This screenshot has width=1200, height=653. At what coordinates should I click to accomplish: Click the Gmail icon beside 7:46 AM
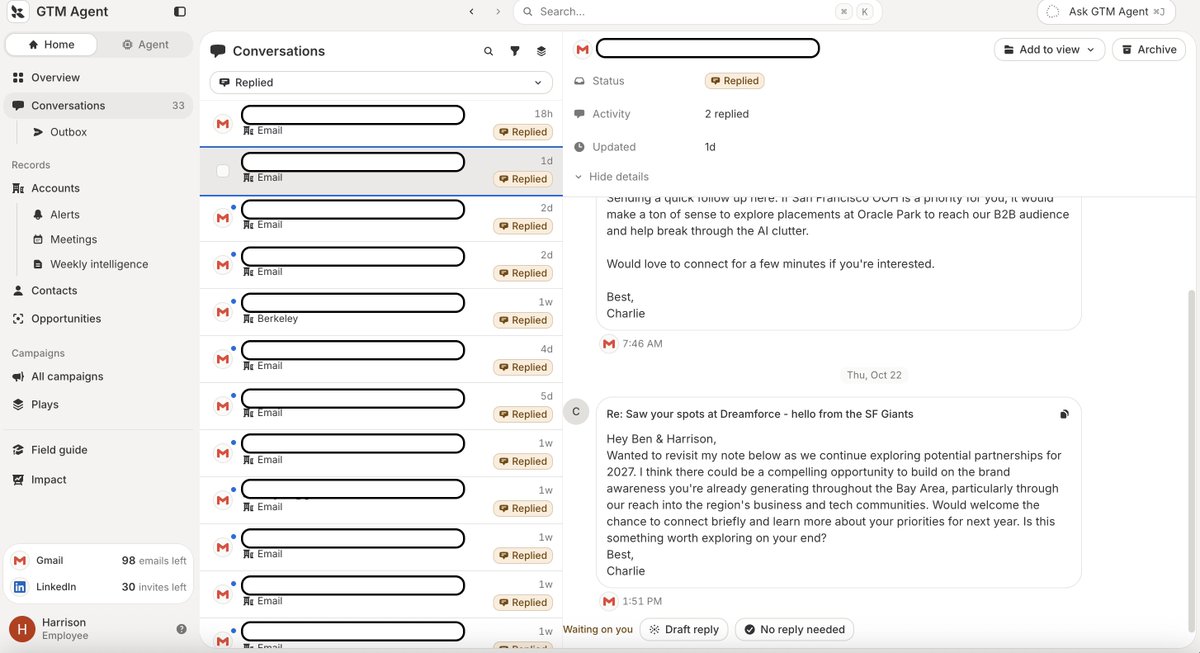pyautogui.click(x=609, y=343)
